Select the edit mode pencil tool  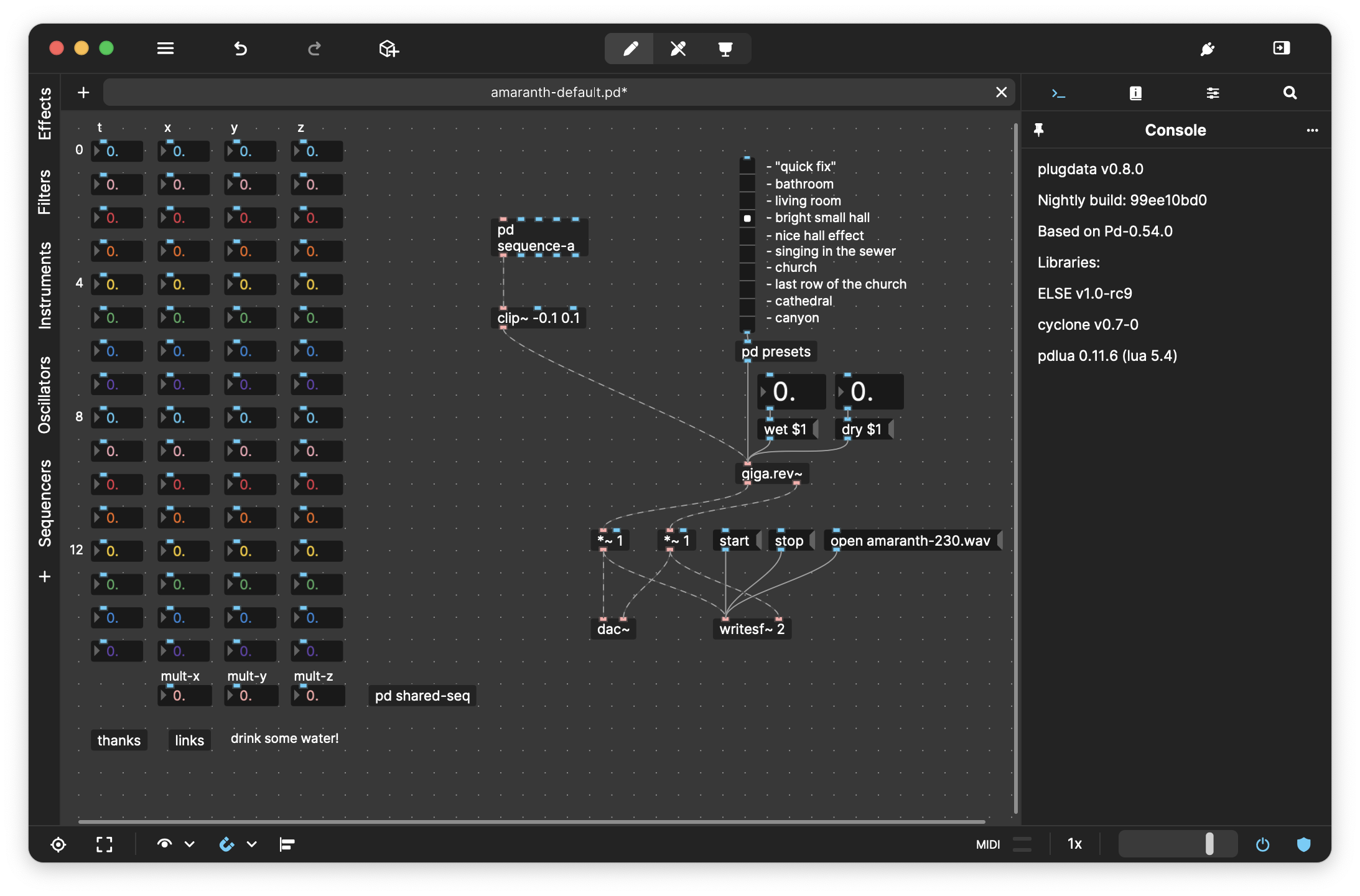click(629, 49)
